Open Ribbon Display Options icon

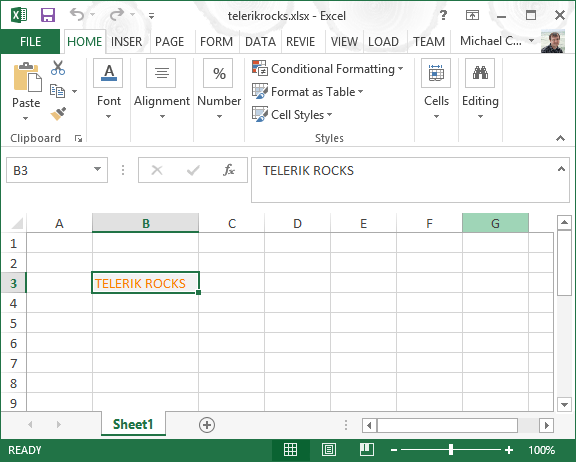tap(472, 15)
